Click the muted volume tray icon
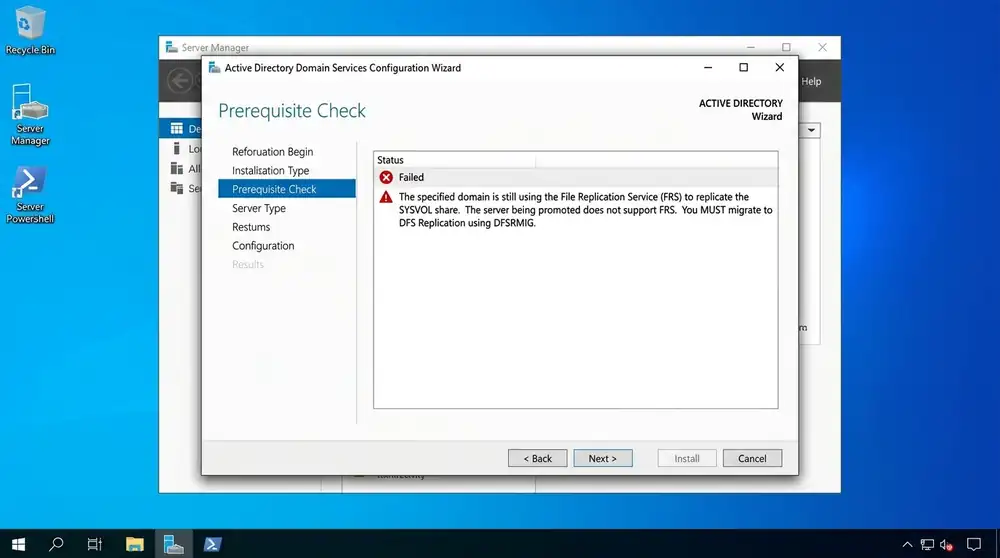This screenshot has height=558, width=1000. pos(946,544)
